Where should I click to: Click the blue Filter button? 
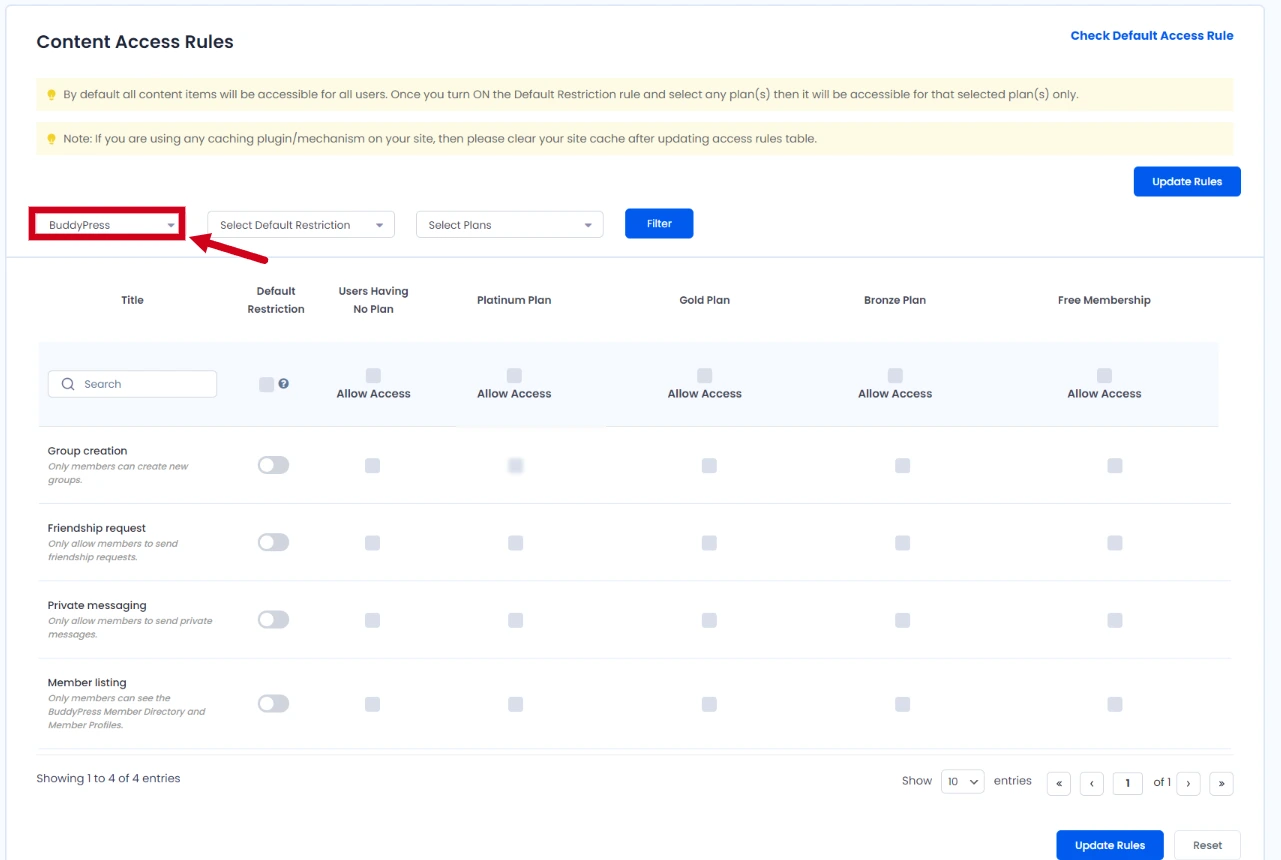coord(659,223)
